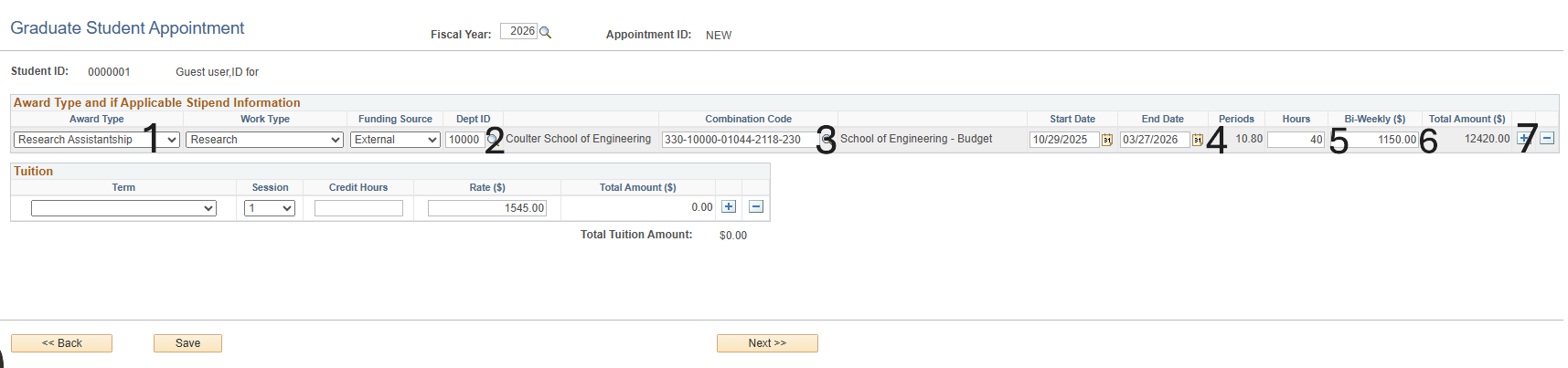This screenshot has height=368, width=1568.
Task: Open the Award Type dropdown
Action: [97, 140]
